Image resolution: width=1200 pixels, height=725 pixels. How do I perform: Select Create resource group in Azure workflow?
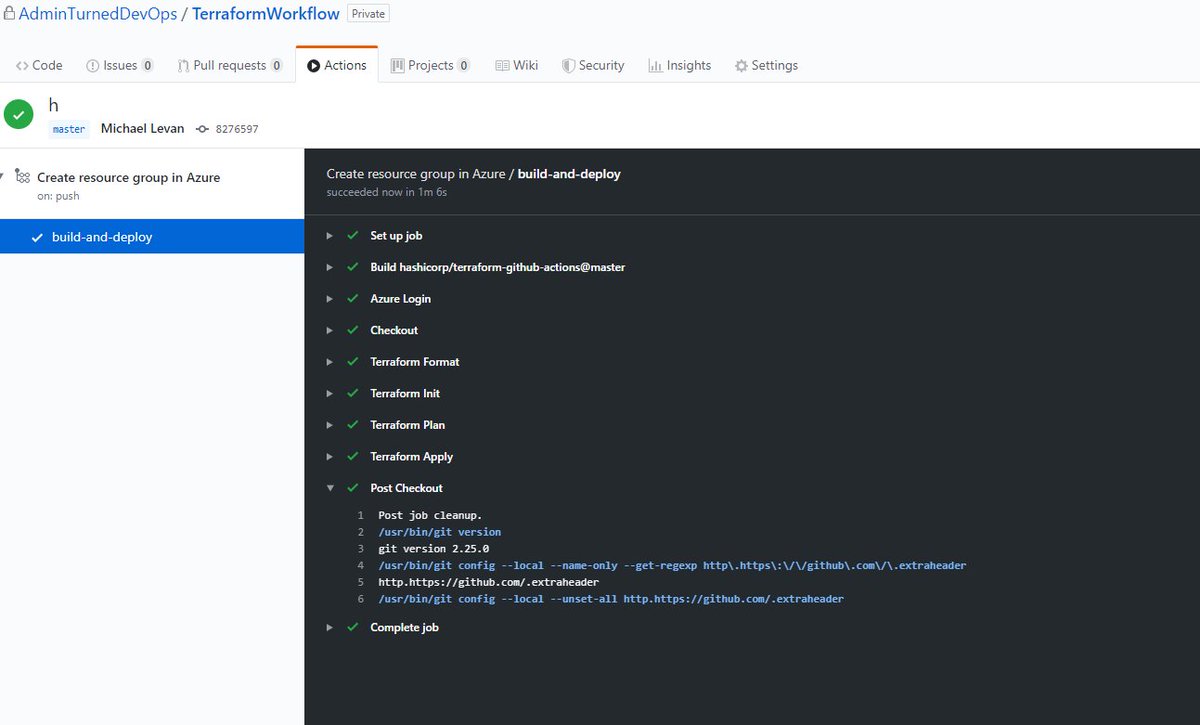pyautogui.click(x=128, y=177)
